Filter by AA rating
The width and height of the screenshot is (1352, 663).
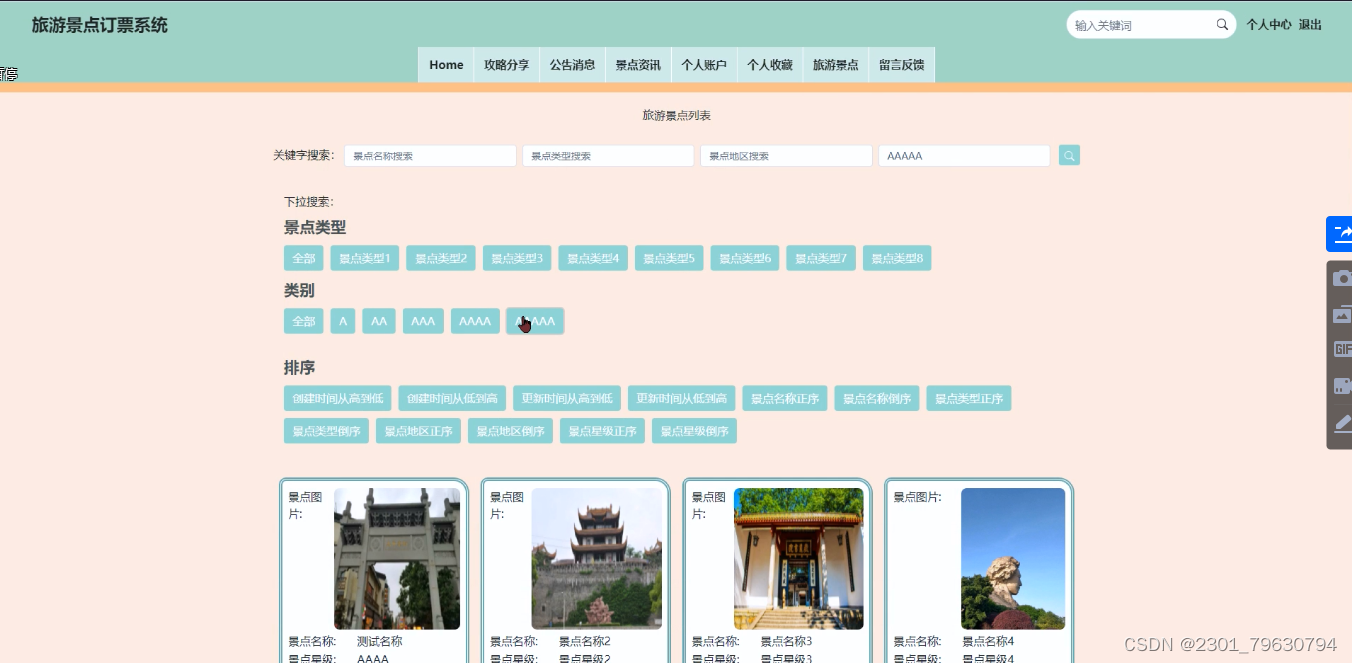point(379,321)
